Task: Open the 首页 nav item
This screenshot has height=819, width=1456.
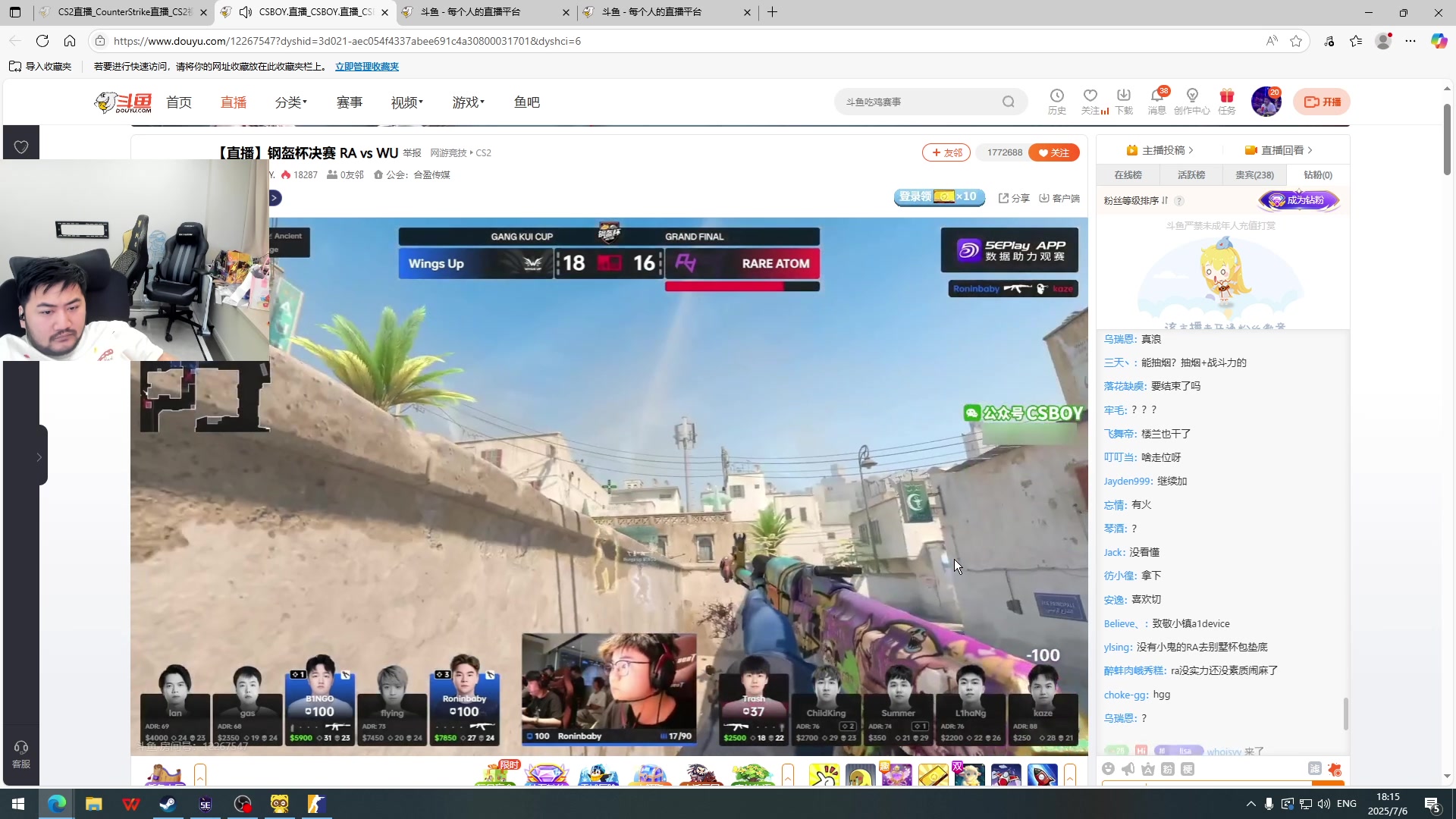Action: (179, 102)
